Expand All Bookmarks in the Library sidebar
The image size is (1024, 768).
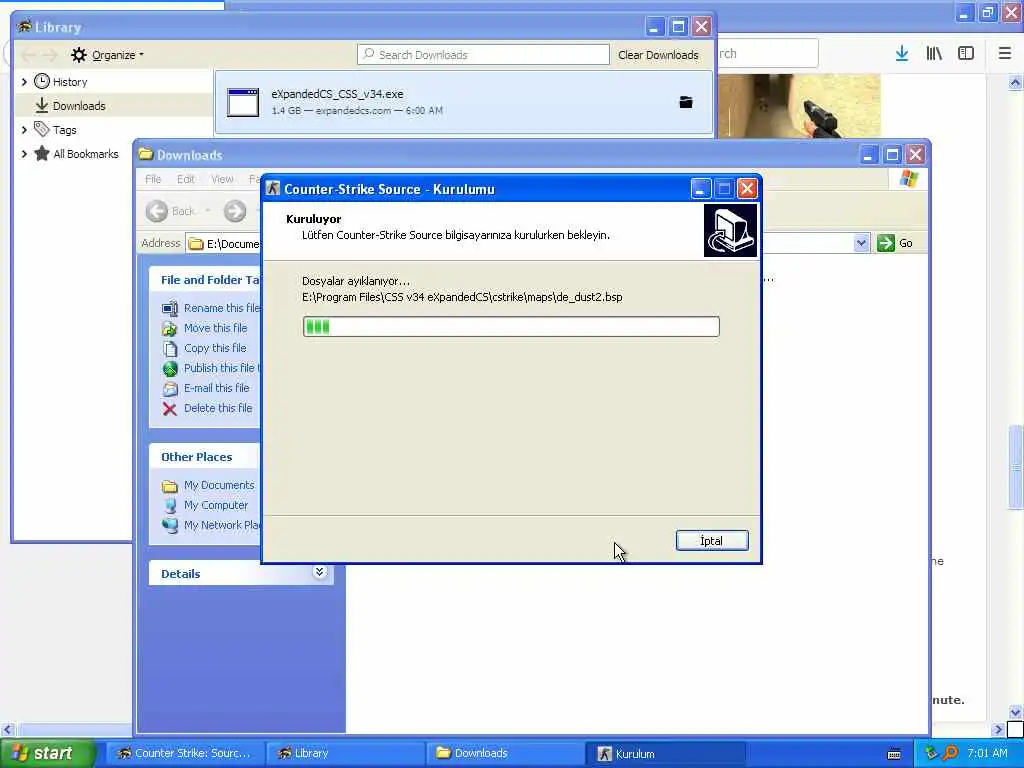24,154
